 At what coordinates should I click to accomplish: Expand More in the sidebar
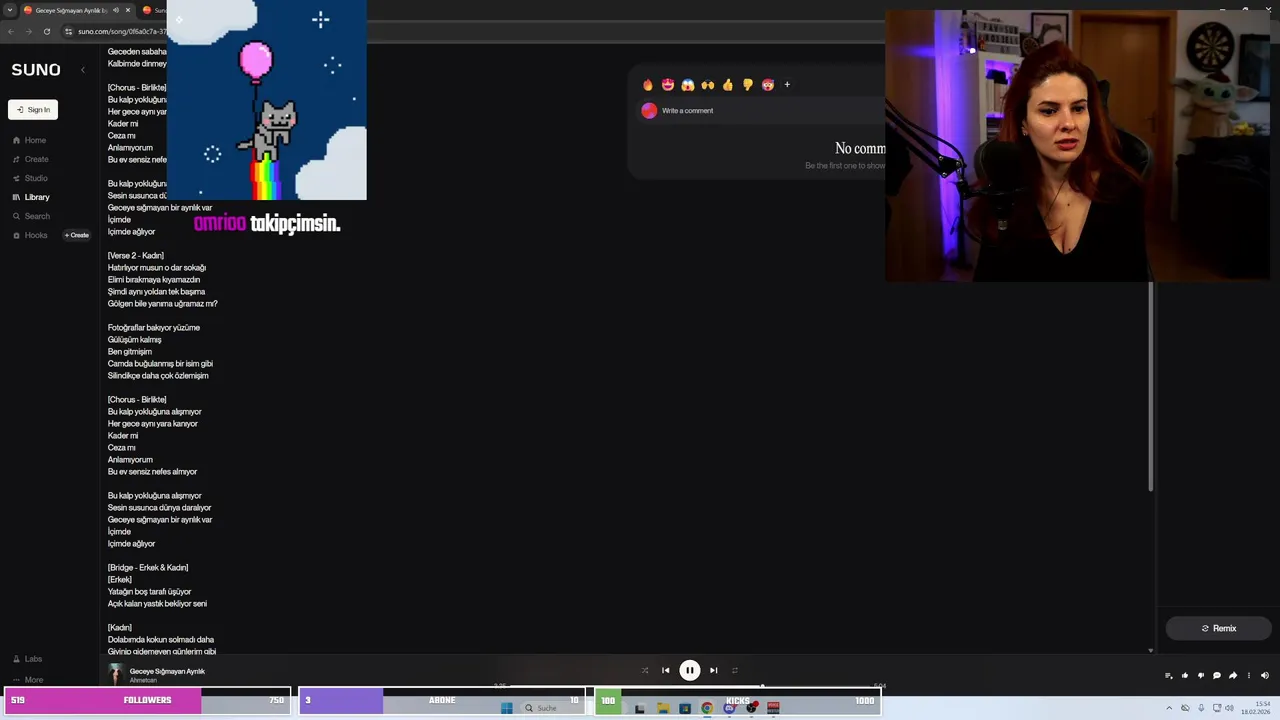(28, 679)
